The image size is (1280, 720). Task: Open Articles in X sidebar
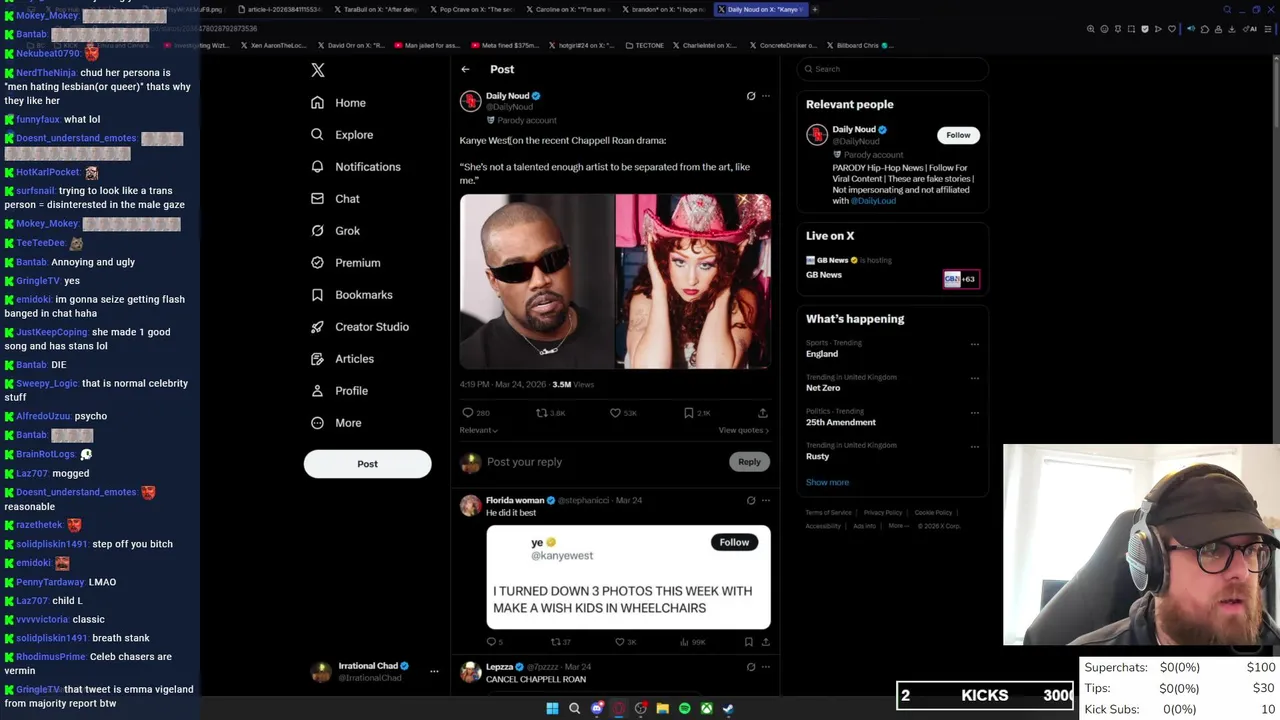tap(342, 359)
